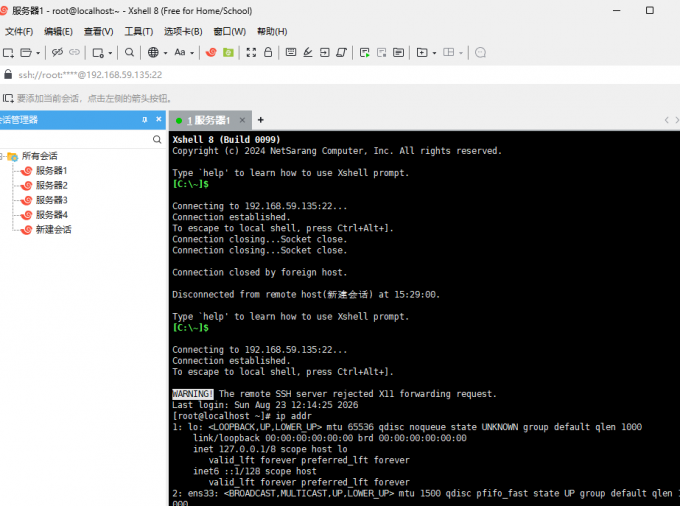Screen dimensions: 680x506
Task: Click the Reconnect chain-link icon
Action: (x=75, y=52)
